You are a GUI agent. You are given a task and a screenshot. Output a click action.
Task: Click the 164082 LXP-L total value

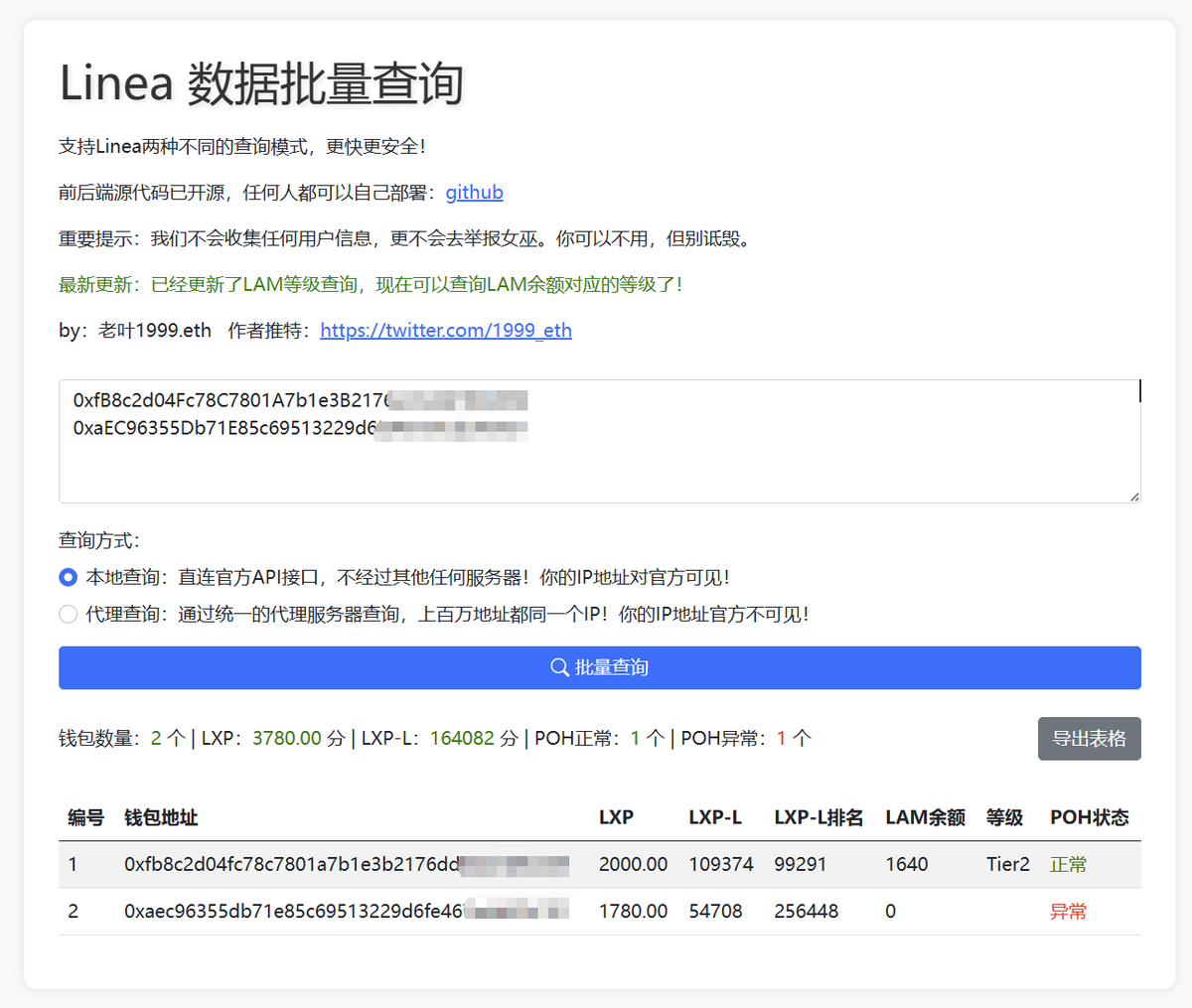tap(463, 738)
